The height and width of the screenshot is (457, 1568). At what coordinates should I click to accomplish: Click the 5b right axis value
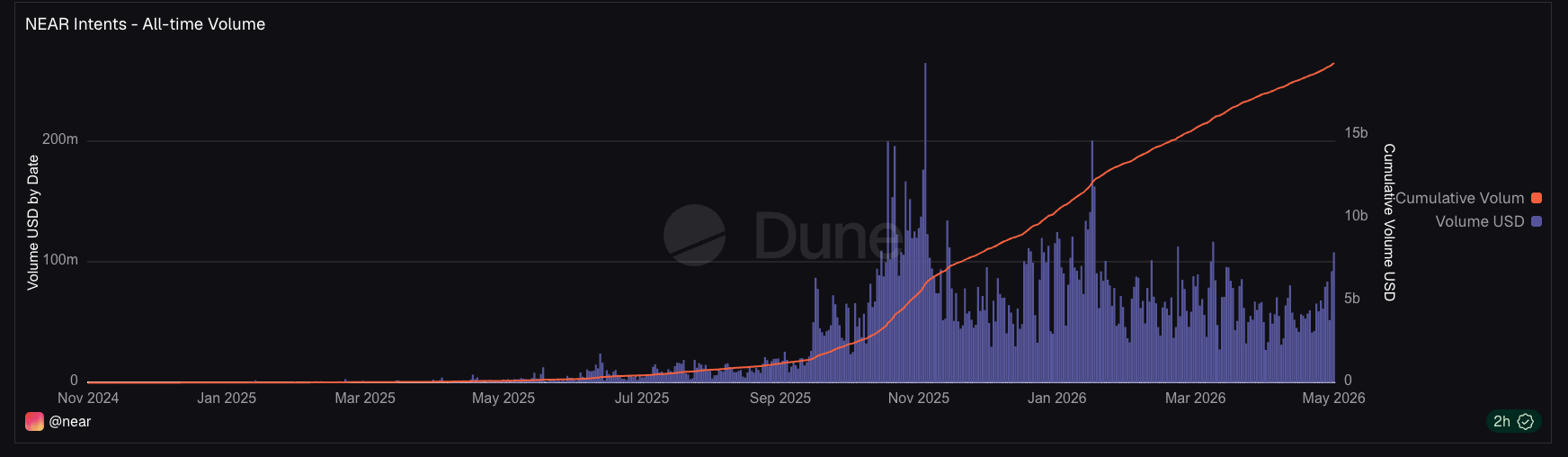pos(1352,299)
